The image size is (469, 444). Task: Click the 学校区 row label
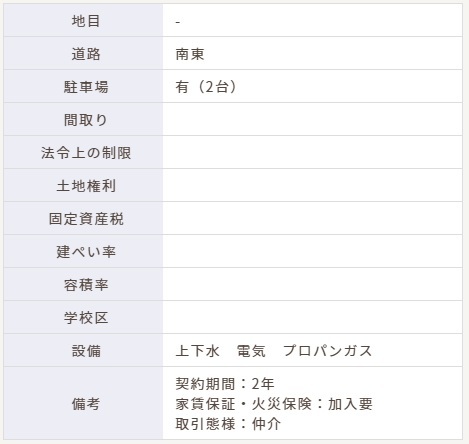(x=86, y=318)
